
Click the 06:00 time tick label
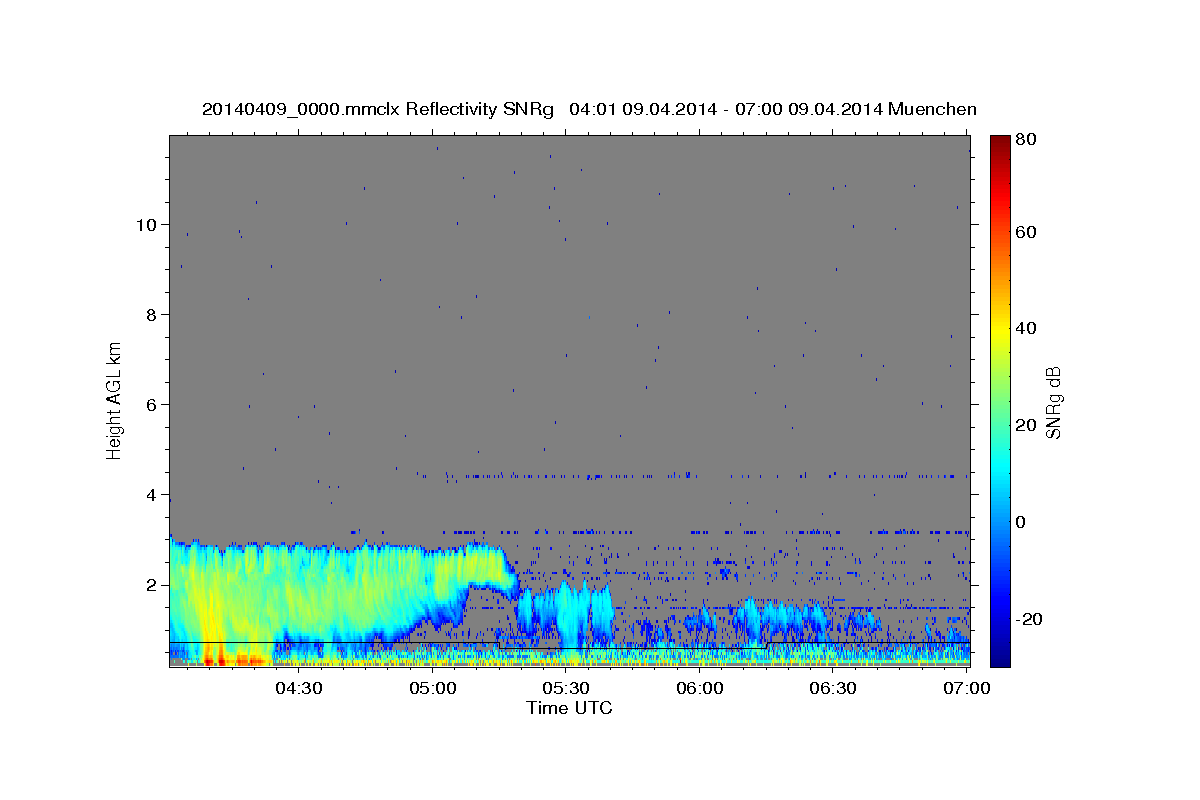[700, 688]
